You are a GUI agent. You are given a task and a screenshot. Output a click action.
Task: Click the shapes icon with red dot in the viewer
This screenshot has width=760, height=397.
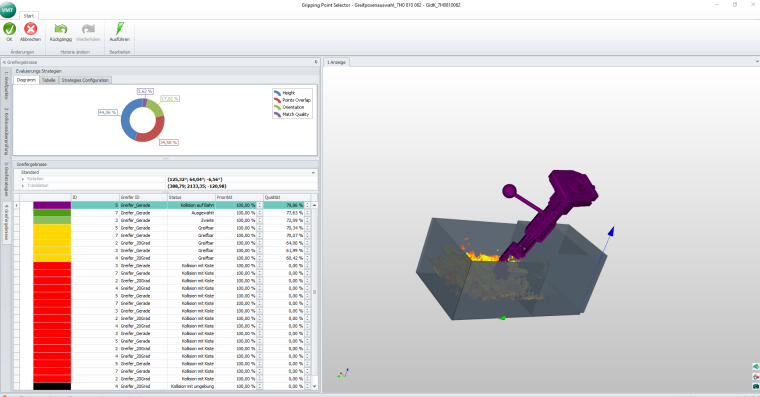tap(756, 377)
